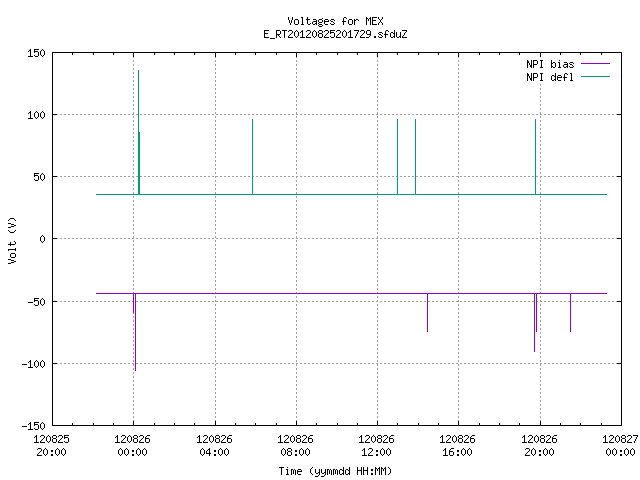Image resolution: width=640 pixels, height=480 pixels.
Task: Click the x-axis tick '120826 04:00'
Action: tap(214, 446)
